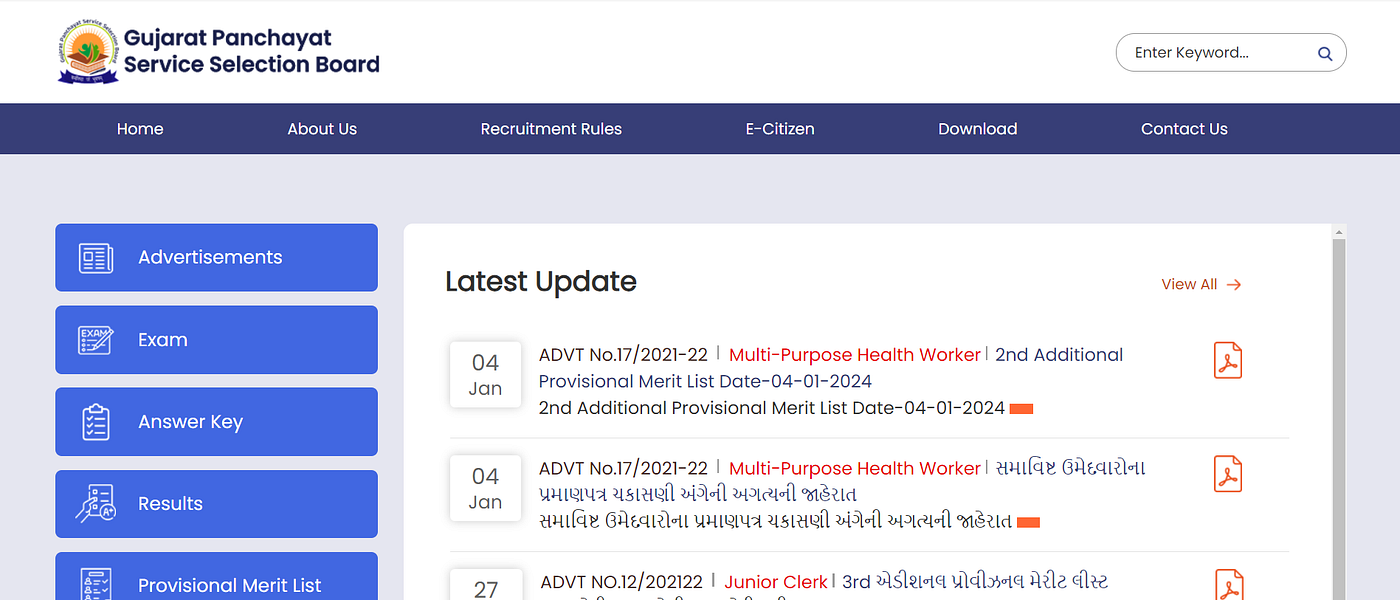
Task: Open the Home menu
Action: [x=140, y=129]
